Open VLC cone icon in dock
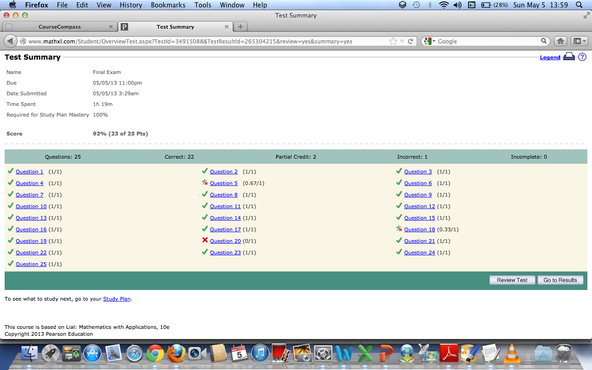Viewport: 592px width, 370px height. 512,353
